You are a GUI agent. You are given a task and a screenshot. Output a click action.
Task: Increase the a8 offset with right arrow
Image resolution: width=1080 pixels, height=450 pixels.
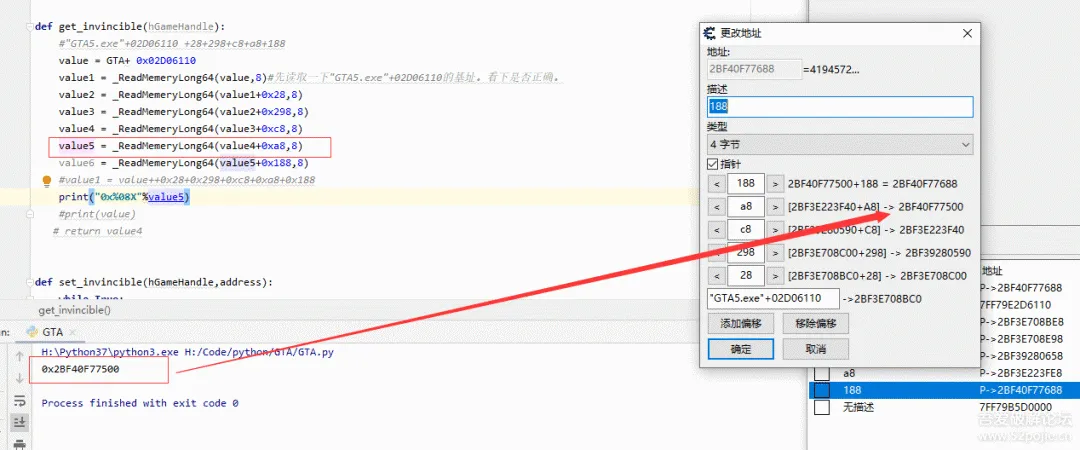tap(775, 207)
